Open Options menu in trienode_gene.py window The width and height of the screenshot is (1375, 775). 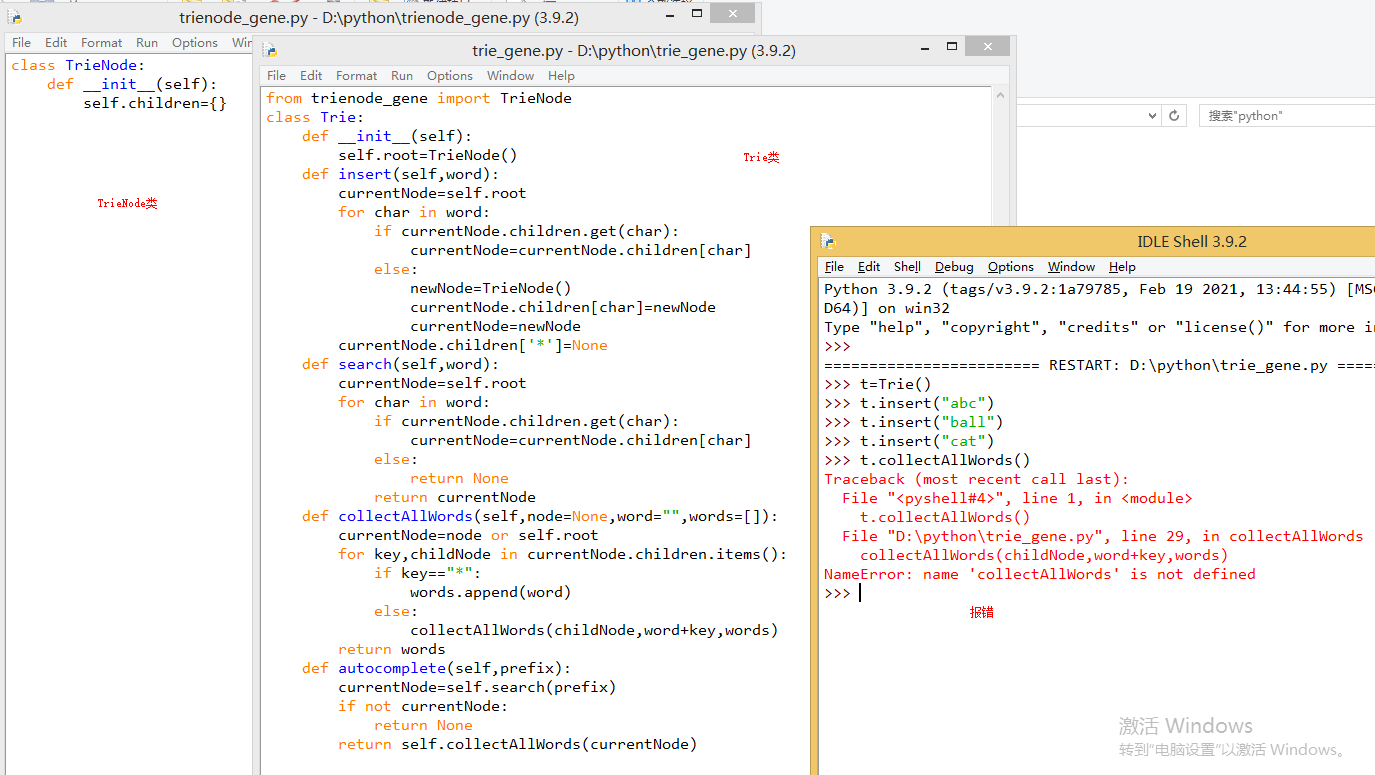(x=194, y=43)
